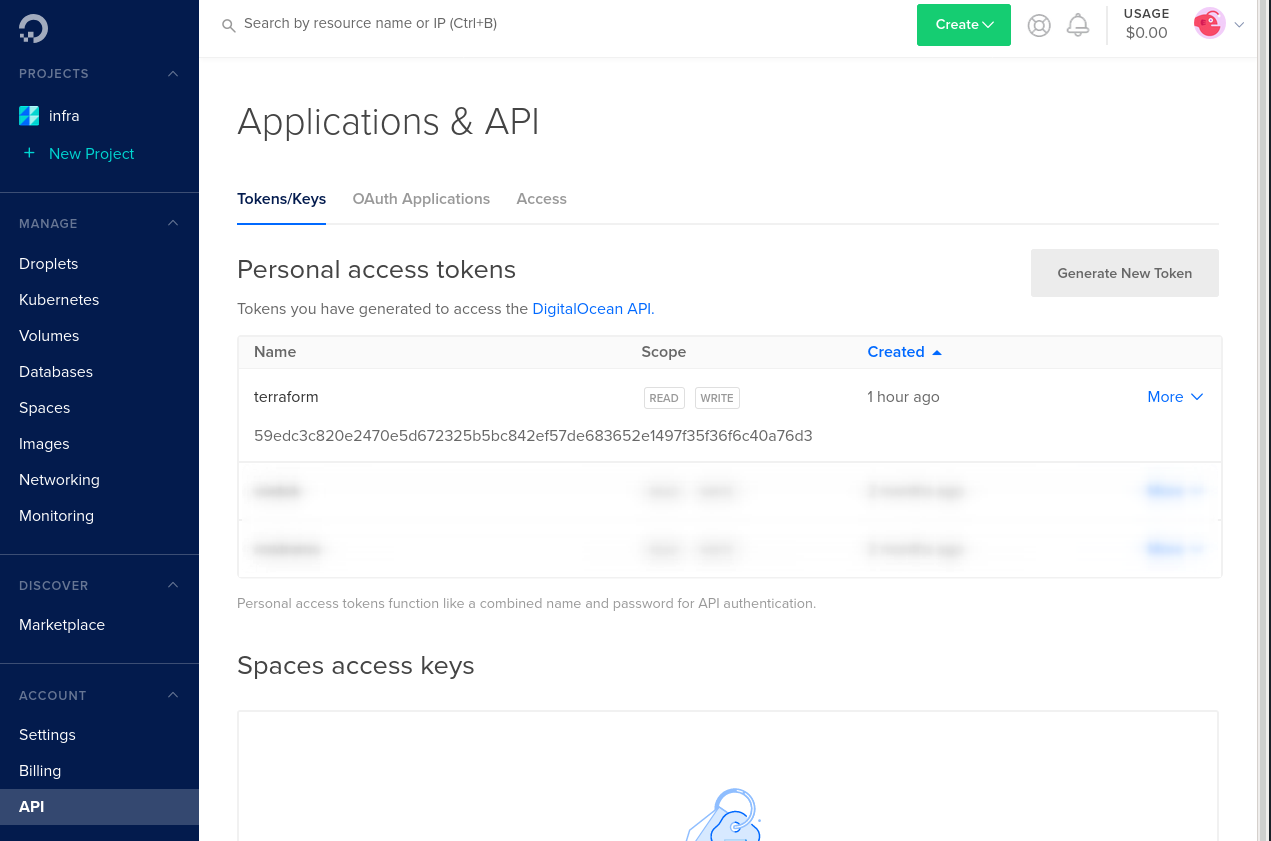Click the Spaces access keys heading
The width and height of the screenshot is (1271, 841).
click(x=355, y=666)
